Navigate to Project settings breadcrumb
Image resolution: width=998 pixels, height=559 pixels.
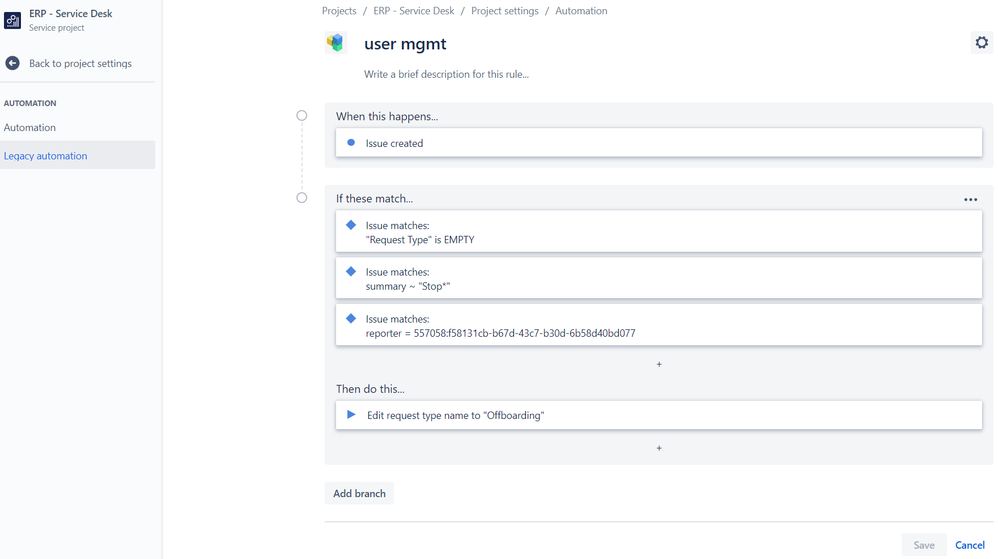pyautogui.click(x=505, y=11)
